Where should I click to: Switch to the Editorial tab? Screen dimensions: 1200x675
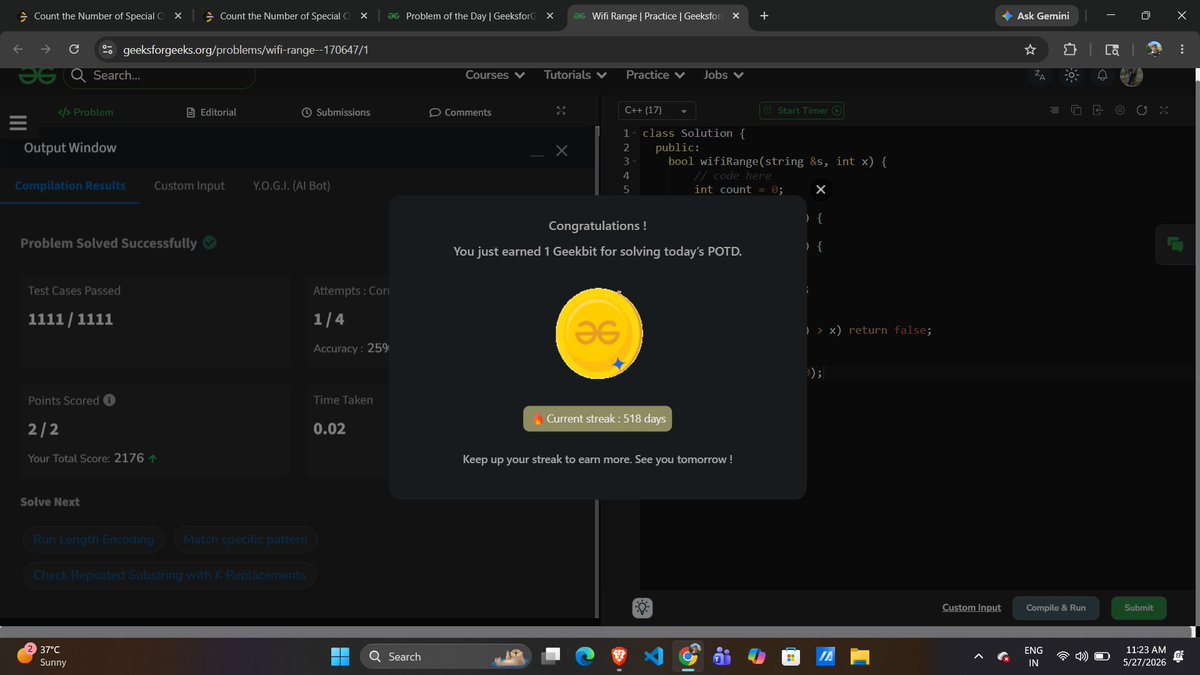(x=211, y=112)
